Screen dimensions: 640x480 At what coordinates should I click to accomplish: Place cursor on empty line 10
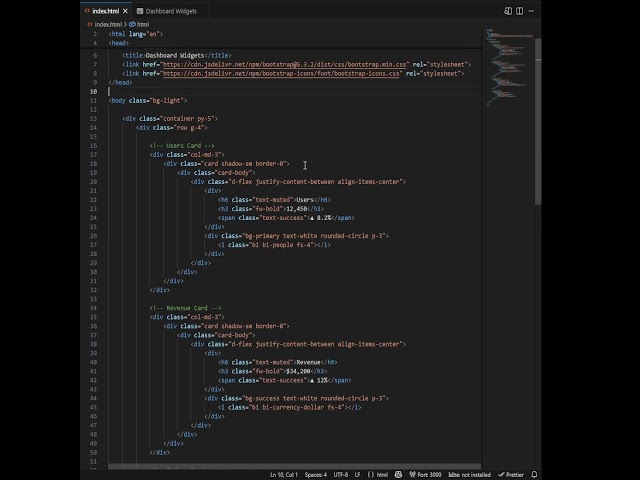tap(200, 91)
